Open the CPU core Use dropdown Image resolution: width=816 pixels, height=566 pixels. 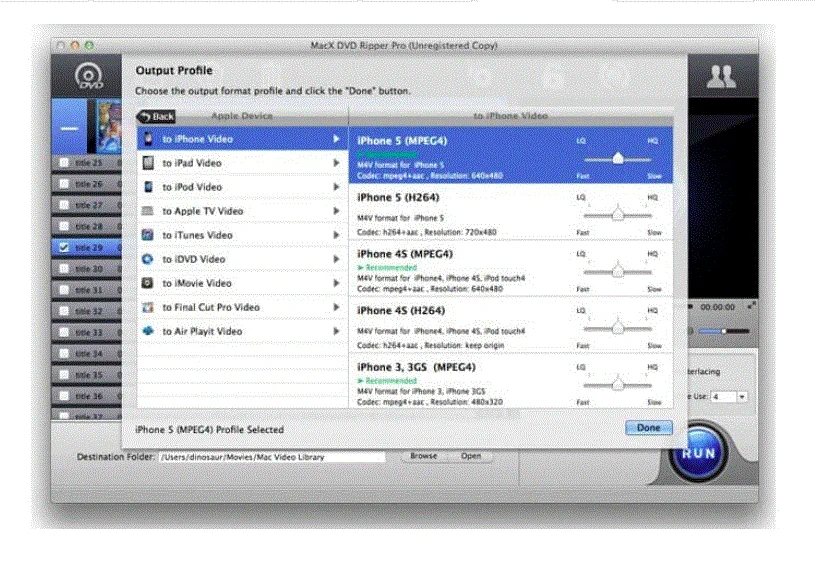[742, 396]
